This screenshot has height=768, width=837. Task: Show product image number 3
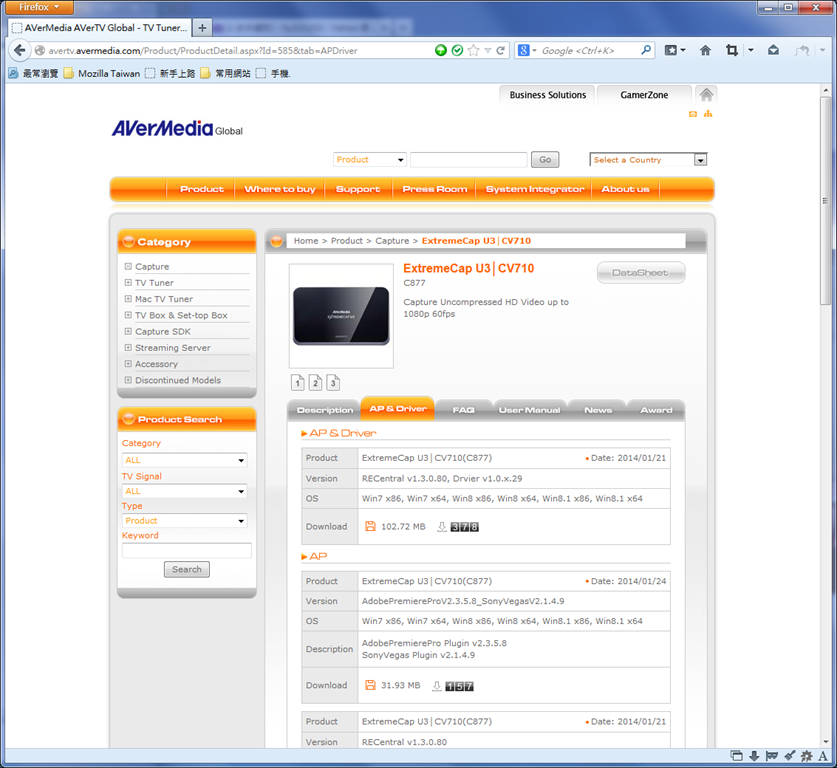point(333,382)
